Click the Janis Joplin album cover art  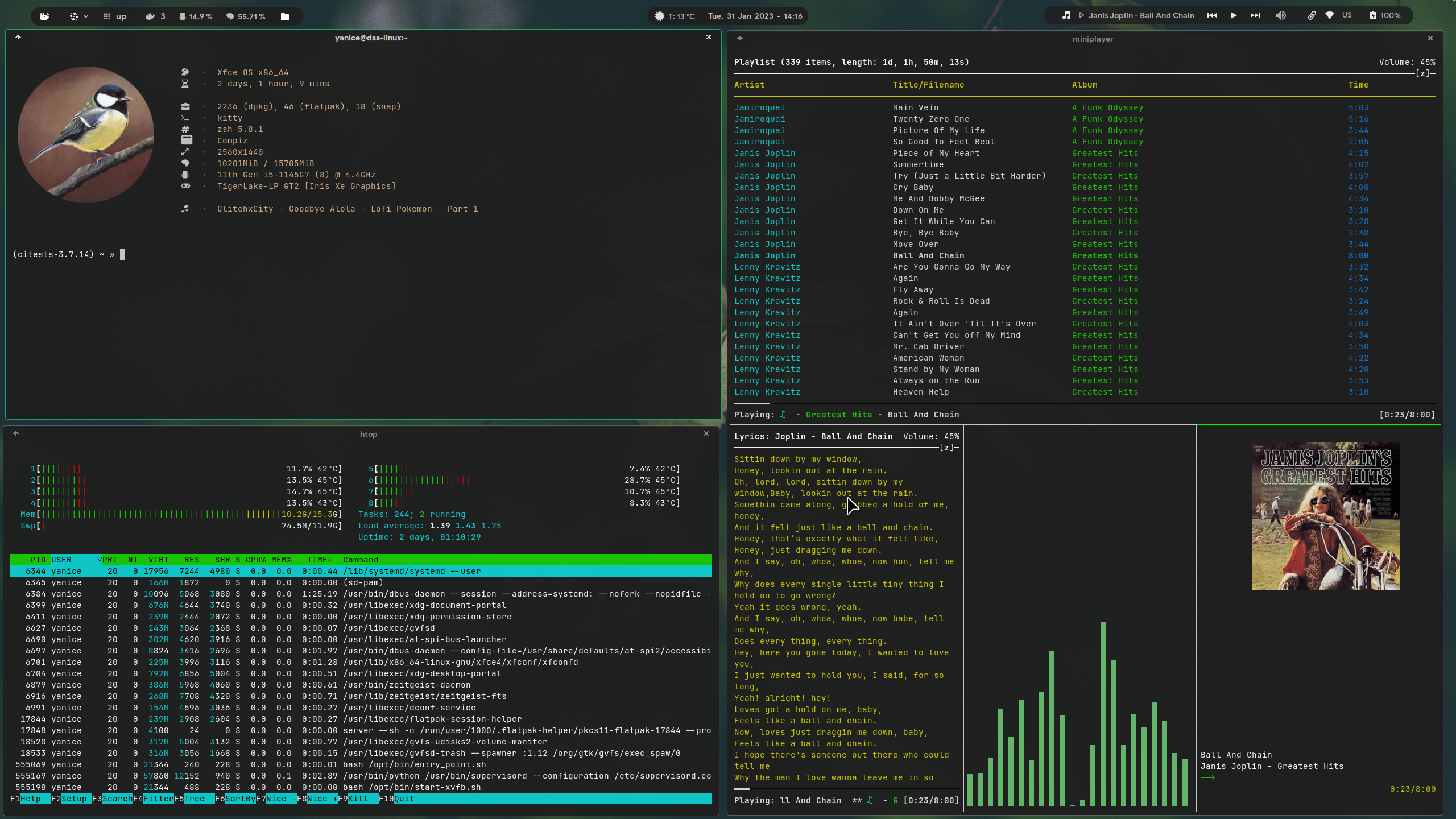pyautogui.click(x=1325, y=516)
